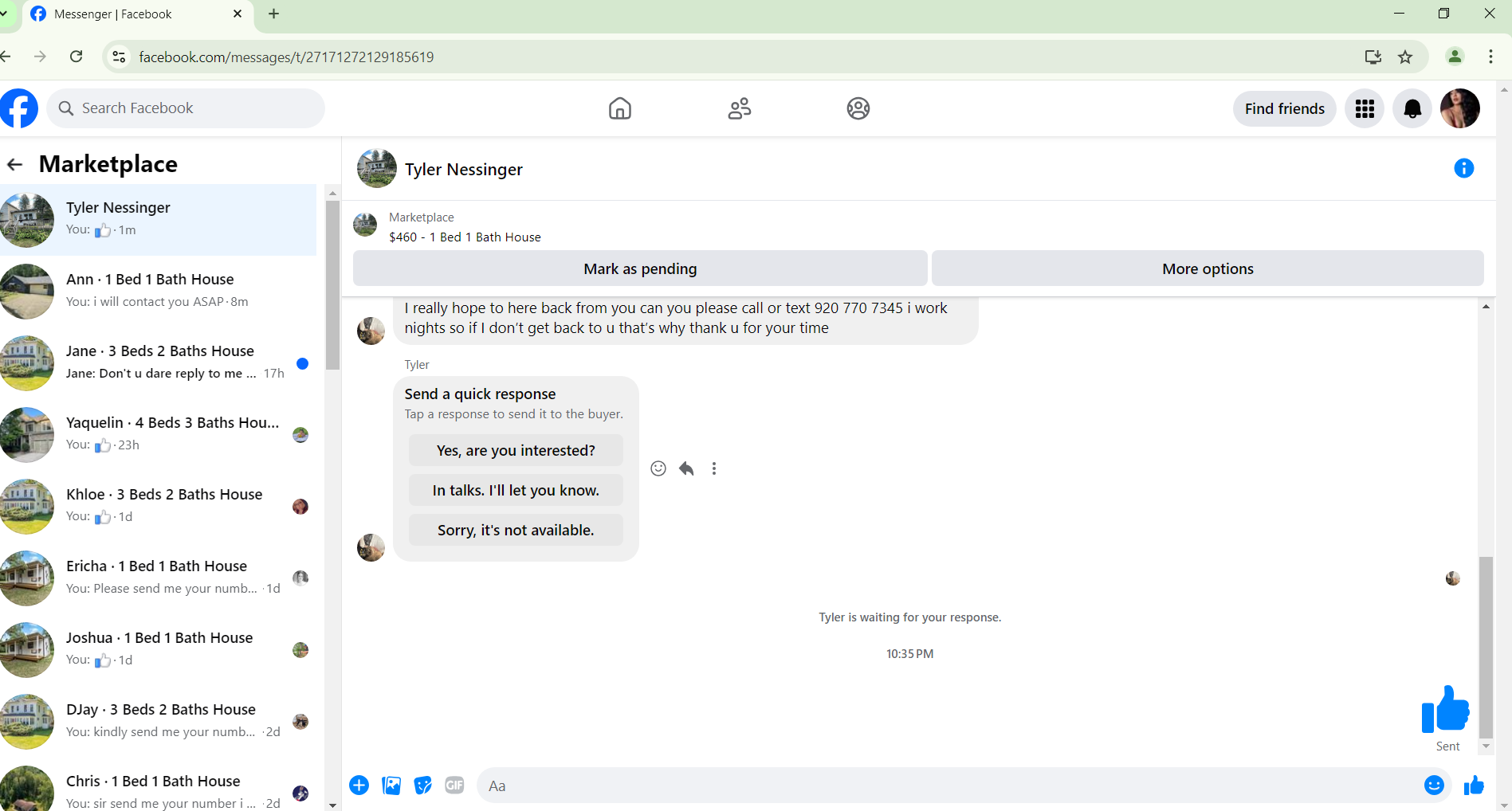Click the browser address bar URL

286,57
